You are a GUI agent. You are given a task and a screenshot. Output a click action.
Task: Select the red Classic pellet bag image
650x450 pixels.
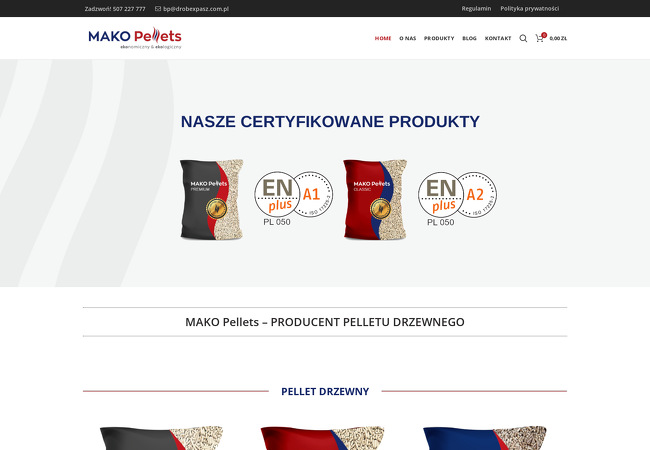pyautogui.click(x=375, y=200)
